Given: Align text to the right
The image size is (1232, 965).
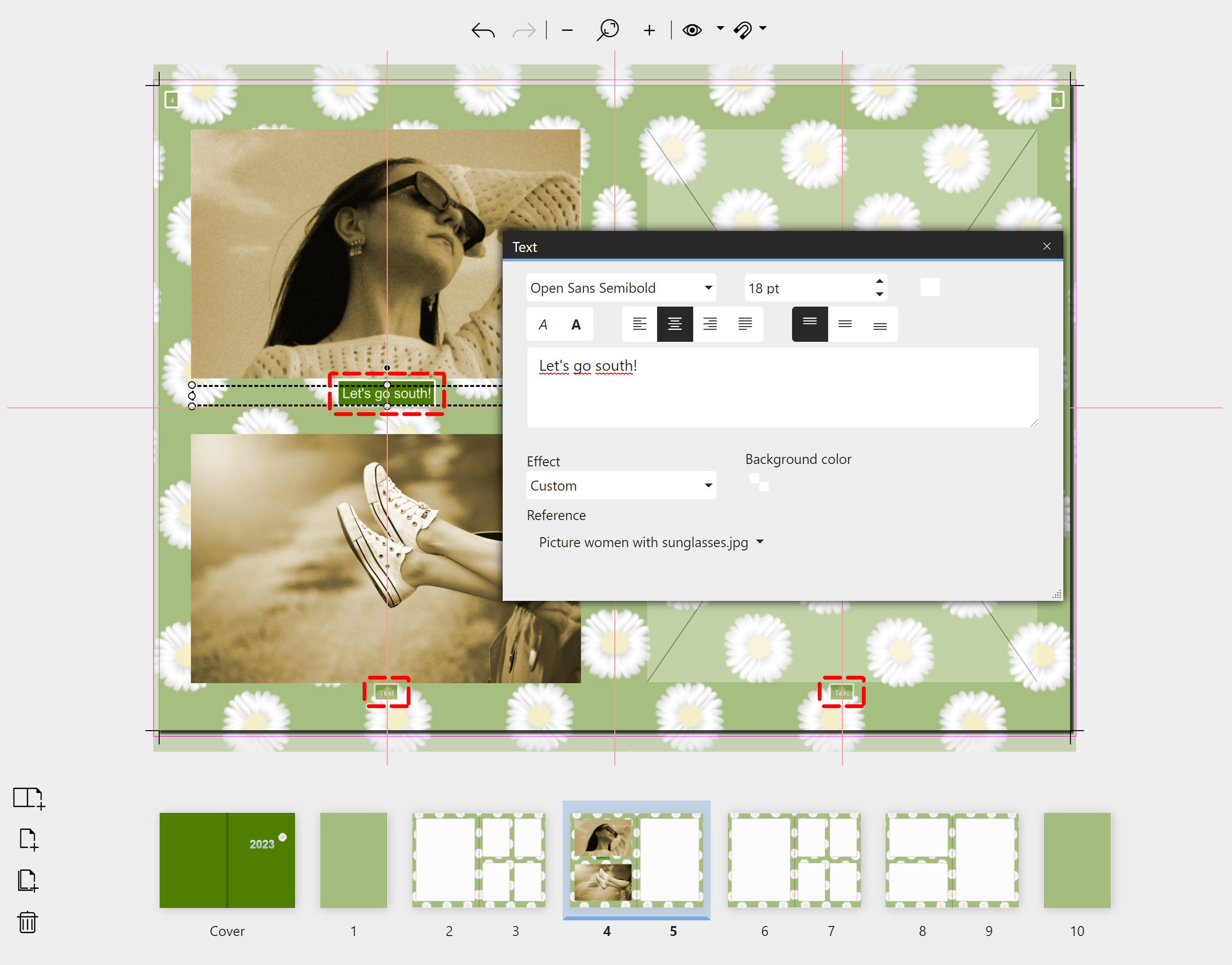Looking at the screenshot, I should tap(710, 324).
